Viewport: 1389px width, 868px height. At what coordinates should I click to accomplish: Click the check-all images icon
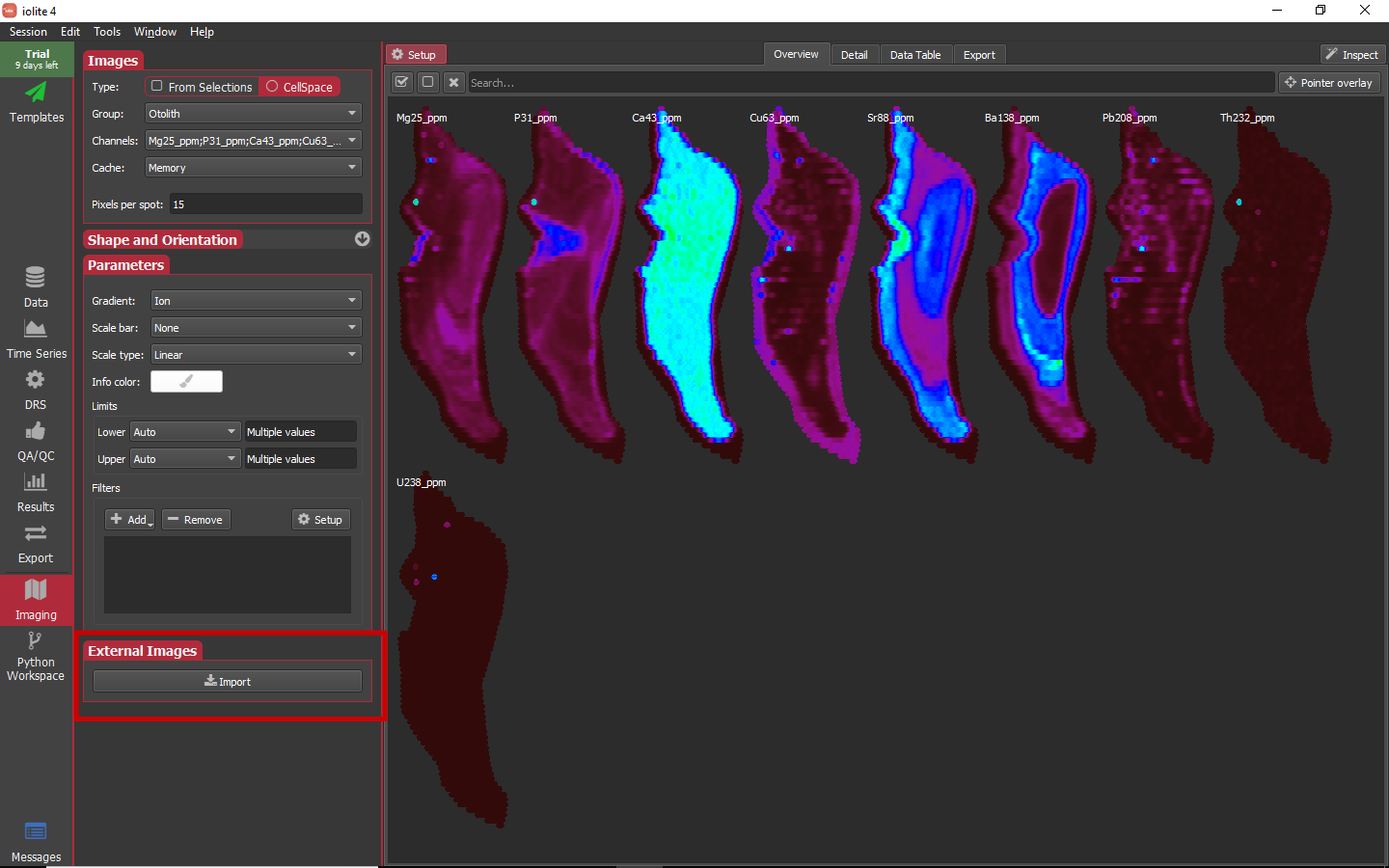[x=402, y=82]
